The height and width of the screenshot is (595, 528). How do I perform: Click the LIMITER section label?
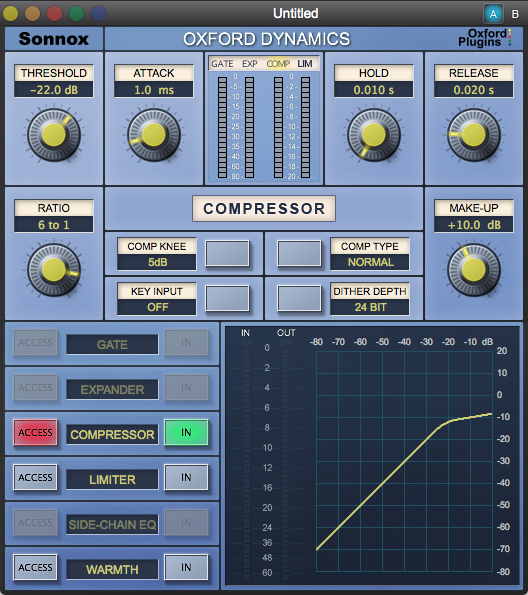click(x=112, y=479)
